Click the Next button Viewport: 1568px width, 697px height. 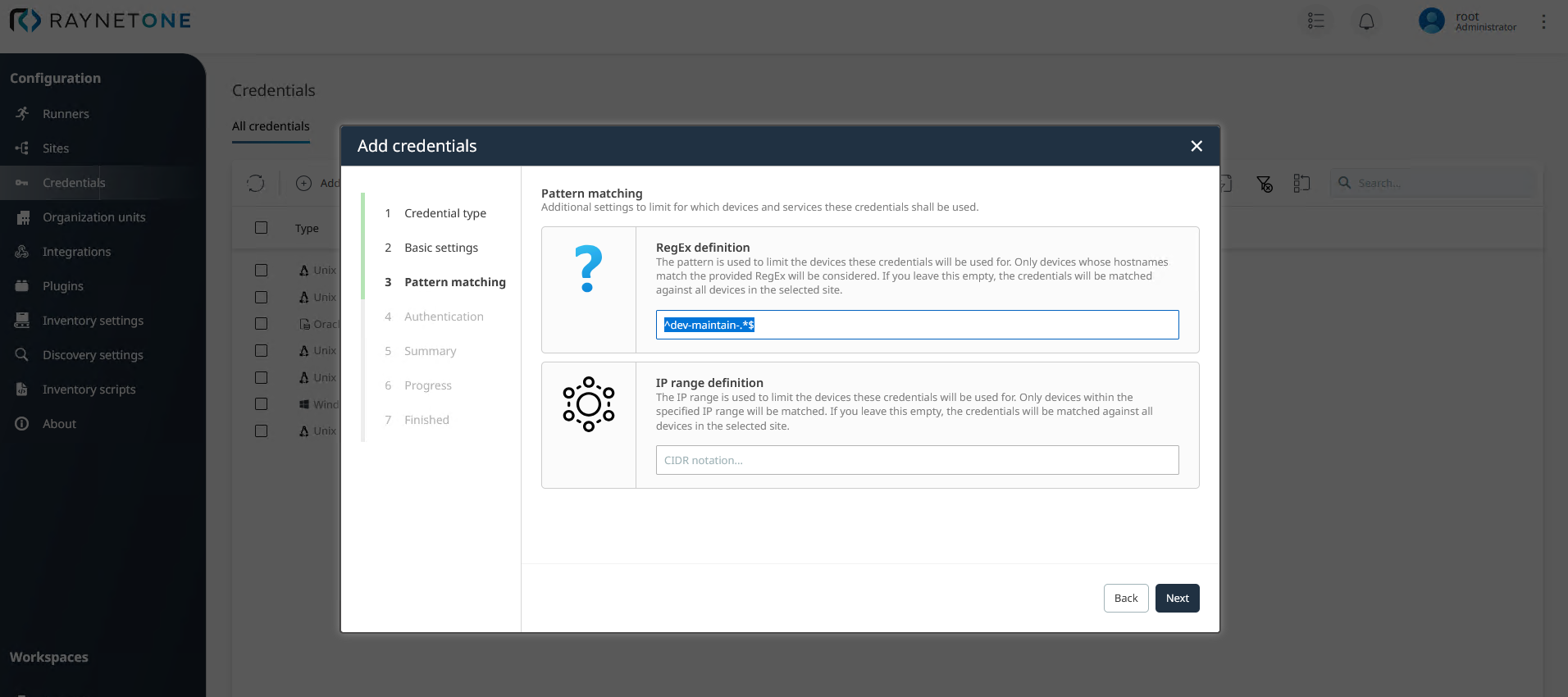click(x=1177, y=598)
